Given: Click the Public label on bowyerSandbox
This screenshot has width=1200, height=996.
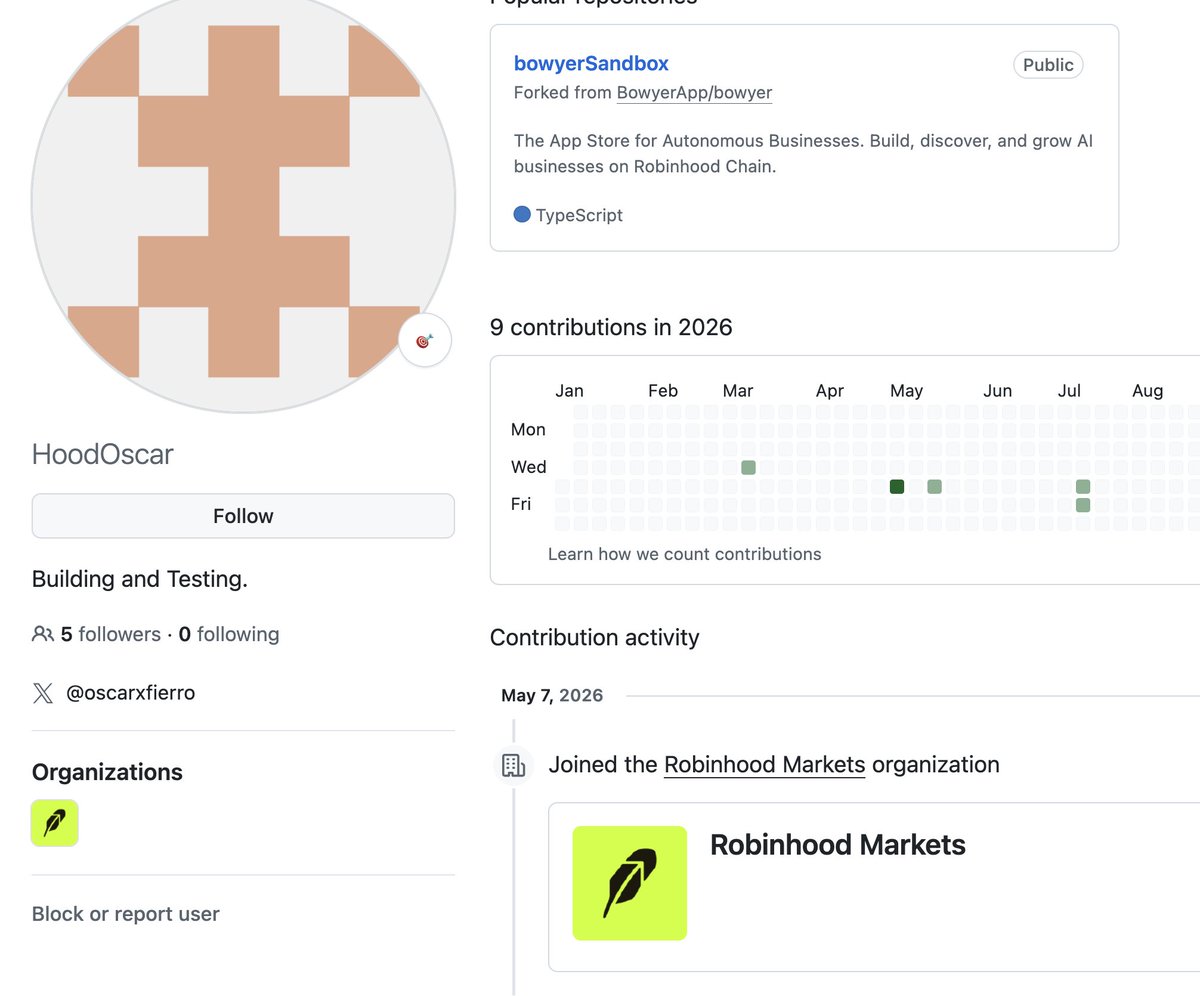Looking at the screenshot, I should pyautogui.click(x=1048, y=65).
